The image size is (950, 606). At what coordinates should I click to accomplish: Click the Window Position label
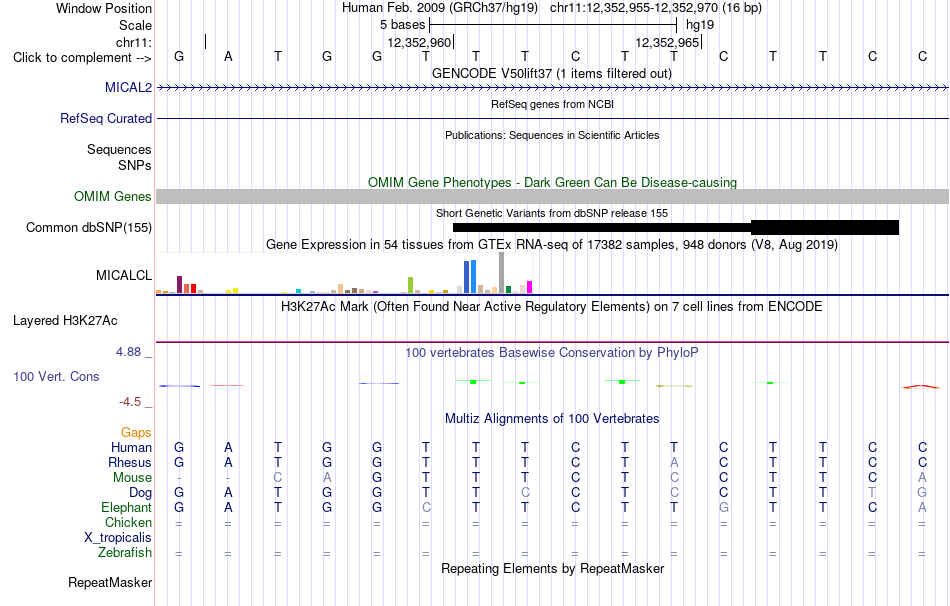(x=104, y=8)
